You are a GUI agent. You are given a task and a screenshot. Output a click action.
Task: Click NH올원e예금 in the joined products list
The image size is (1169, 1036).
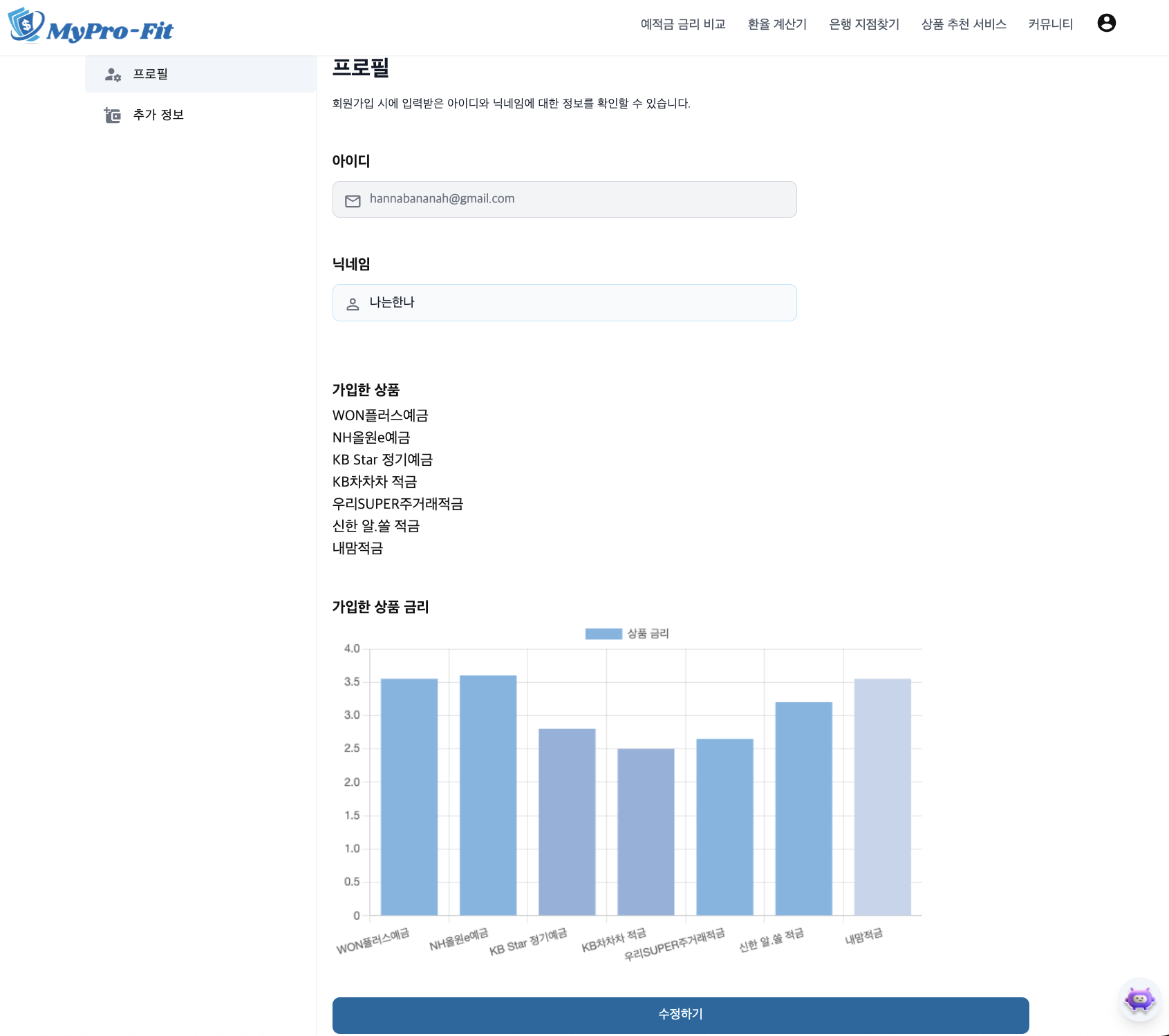pyautogui.click(x=371, y=437)
